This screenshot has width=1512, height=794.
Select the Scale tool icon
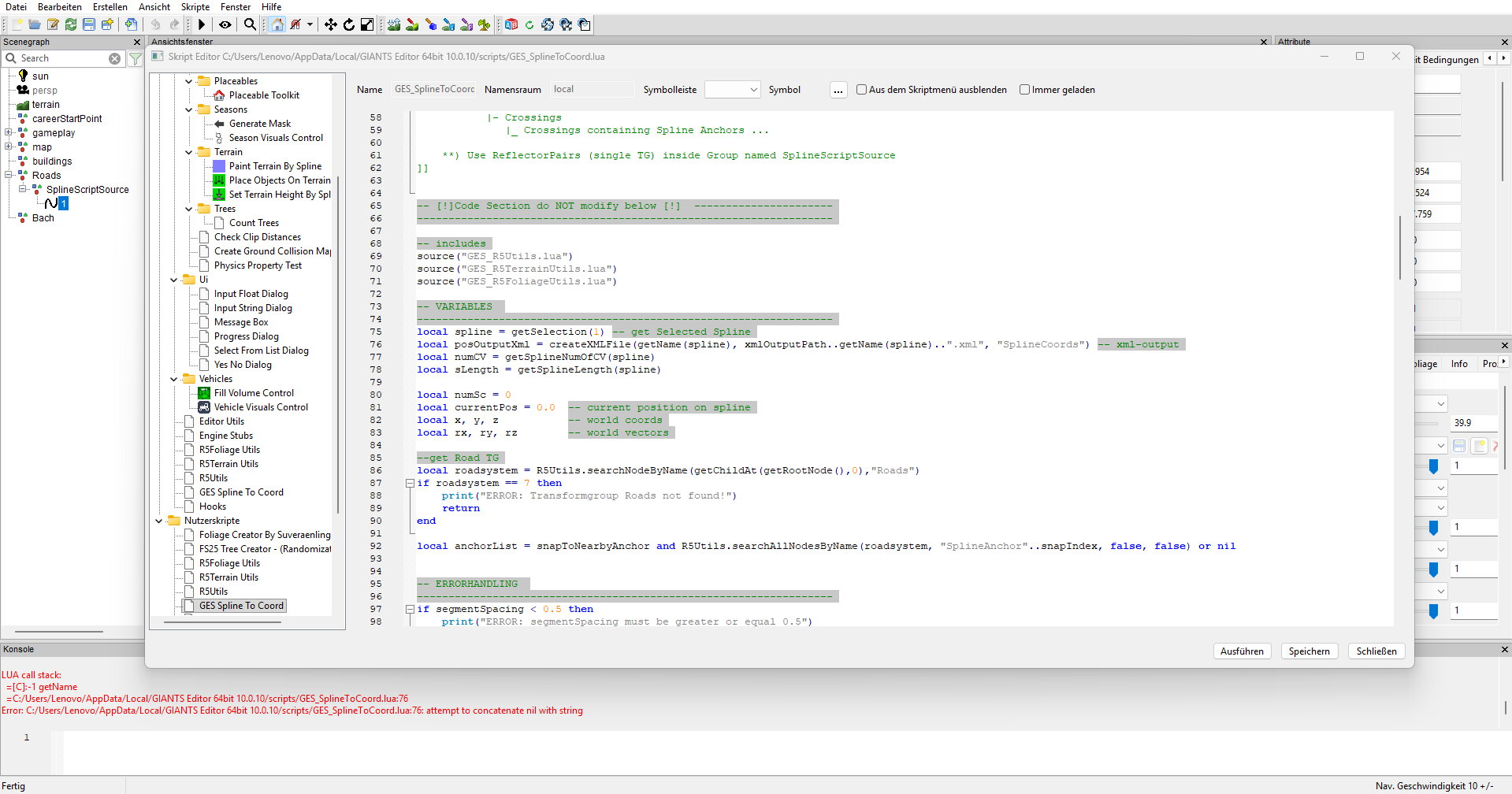point(367,24)
